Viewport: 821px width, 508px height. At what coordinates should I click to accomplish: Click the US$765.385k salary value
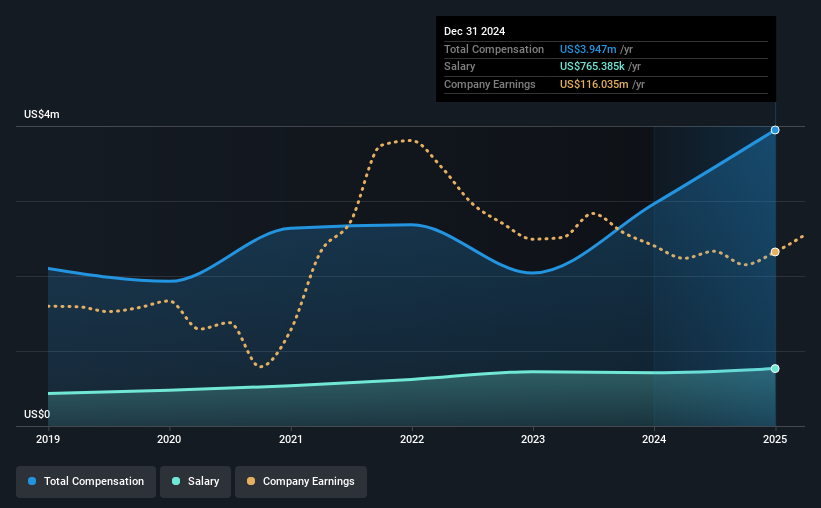[592, 67]
